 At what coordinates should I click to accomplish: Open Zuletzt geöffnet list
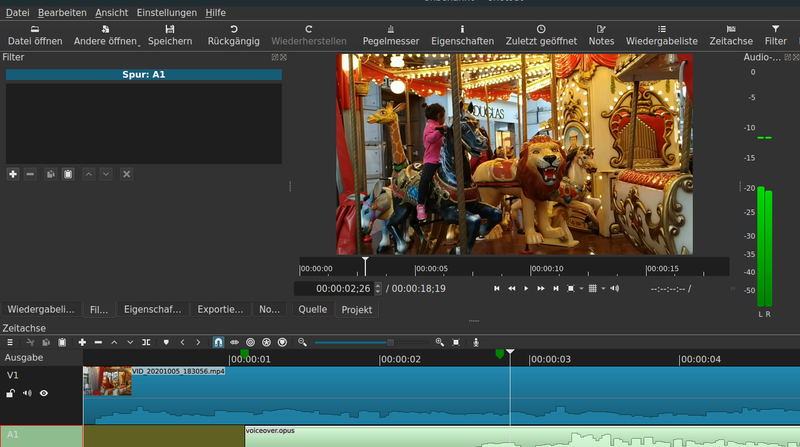click(x=541, y=35)
